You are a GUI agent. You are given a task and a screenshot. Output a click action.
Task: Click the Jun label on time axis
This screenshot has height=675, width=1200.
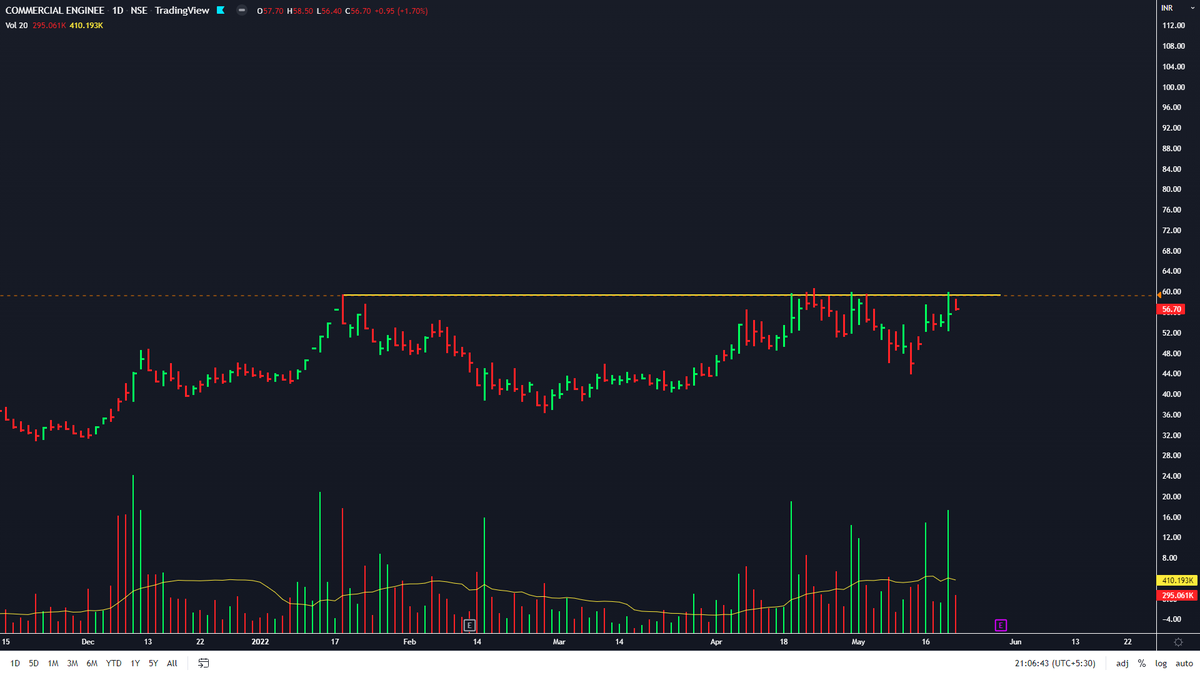click(x=1016, y=640)
